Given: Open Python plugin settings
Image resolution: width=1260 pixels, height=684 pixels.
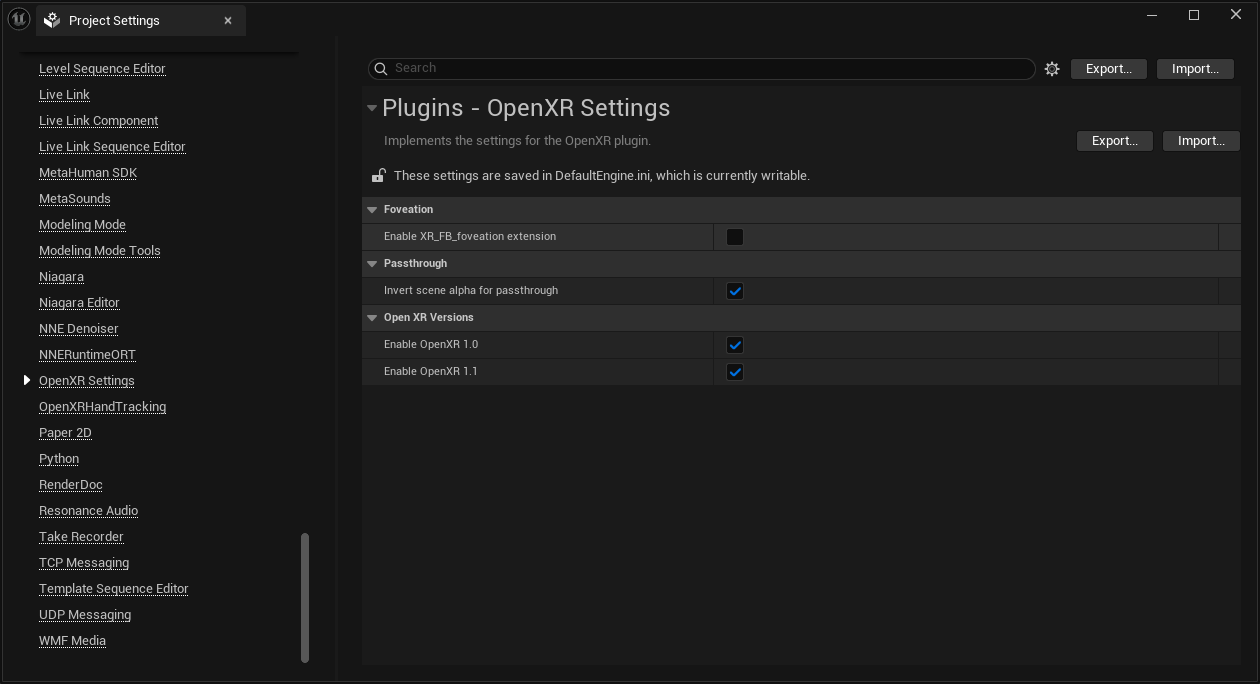Looking at the screenshot, I should click(x=59, y=459).
